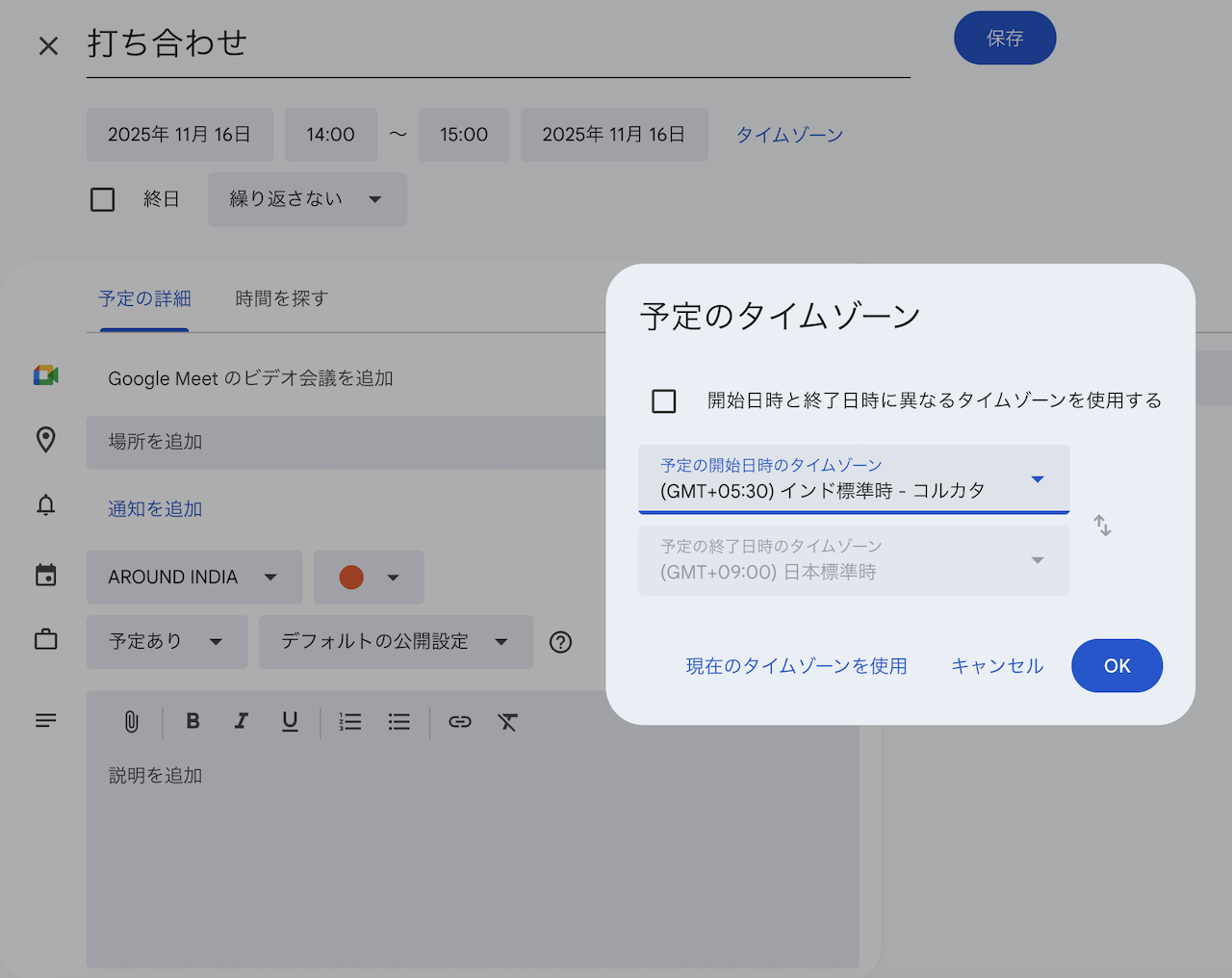Click the remove formatting icon

508,721
